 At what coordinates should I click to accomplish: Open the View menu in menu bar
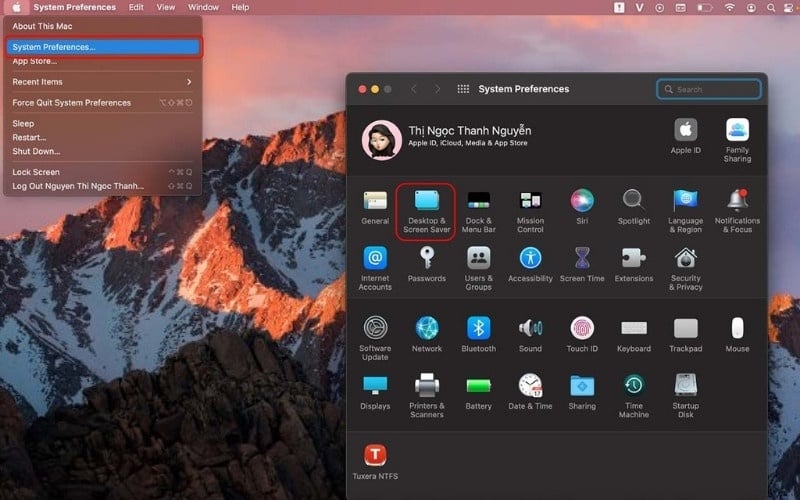(166, 7)
